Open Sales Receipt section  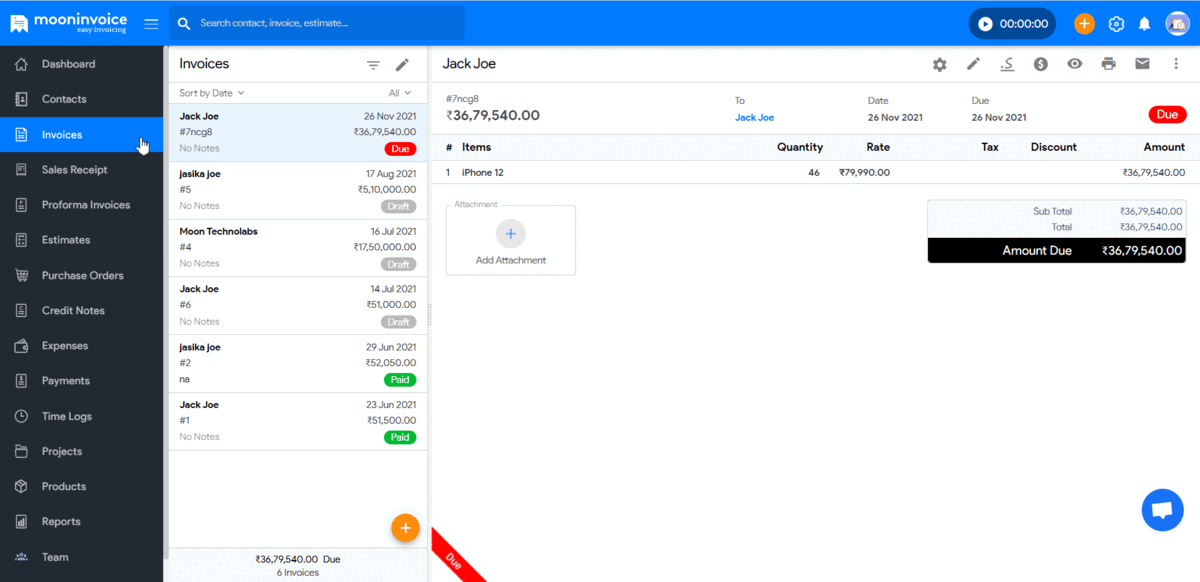click(x=80, y=170)
